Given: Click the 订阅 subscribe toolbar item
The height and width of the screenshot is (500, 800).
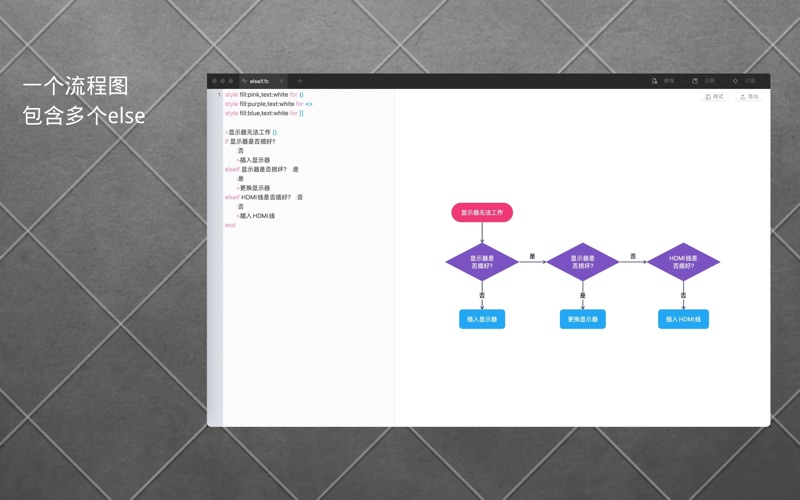Looking at the screenshot, I should tap(744, 81).
